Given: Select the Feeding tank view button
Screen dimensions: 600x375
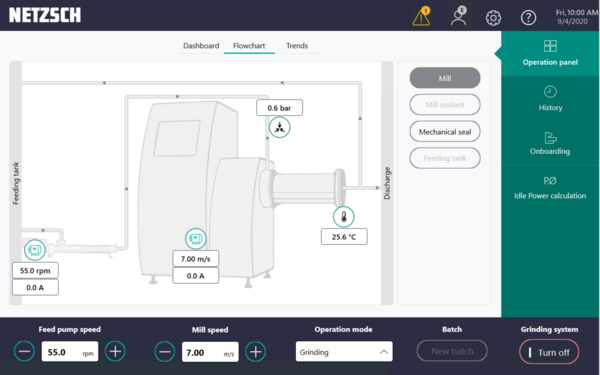Looking at the screenshot, I should [445, 158].
